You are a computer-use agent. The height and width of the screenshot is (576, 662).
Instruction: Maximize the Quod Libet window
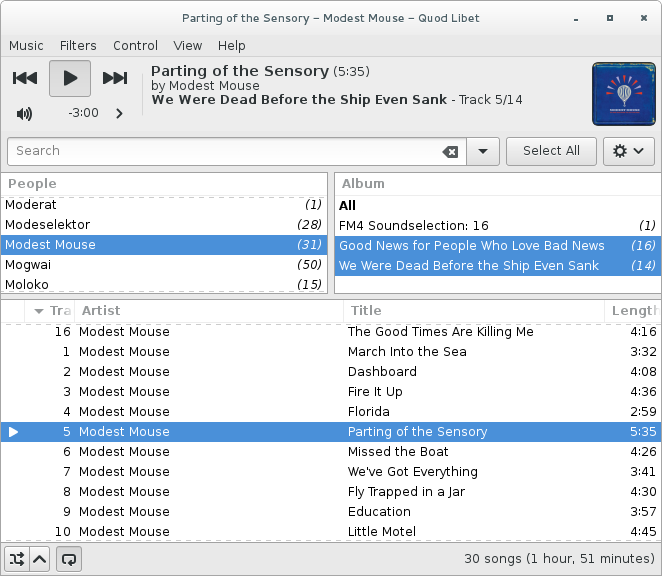click(x=610, y=18)
